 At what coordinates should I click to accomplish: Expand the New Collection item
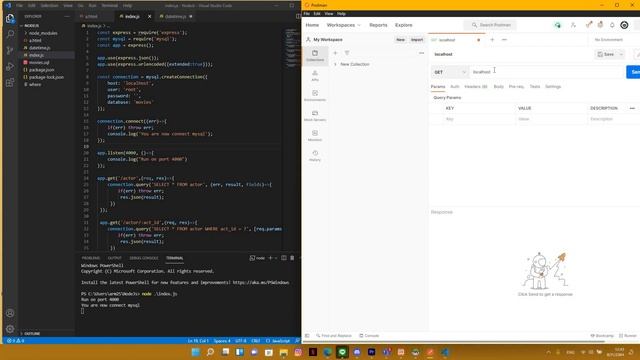[336, 64]
